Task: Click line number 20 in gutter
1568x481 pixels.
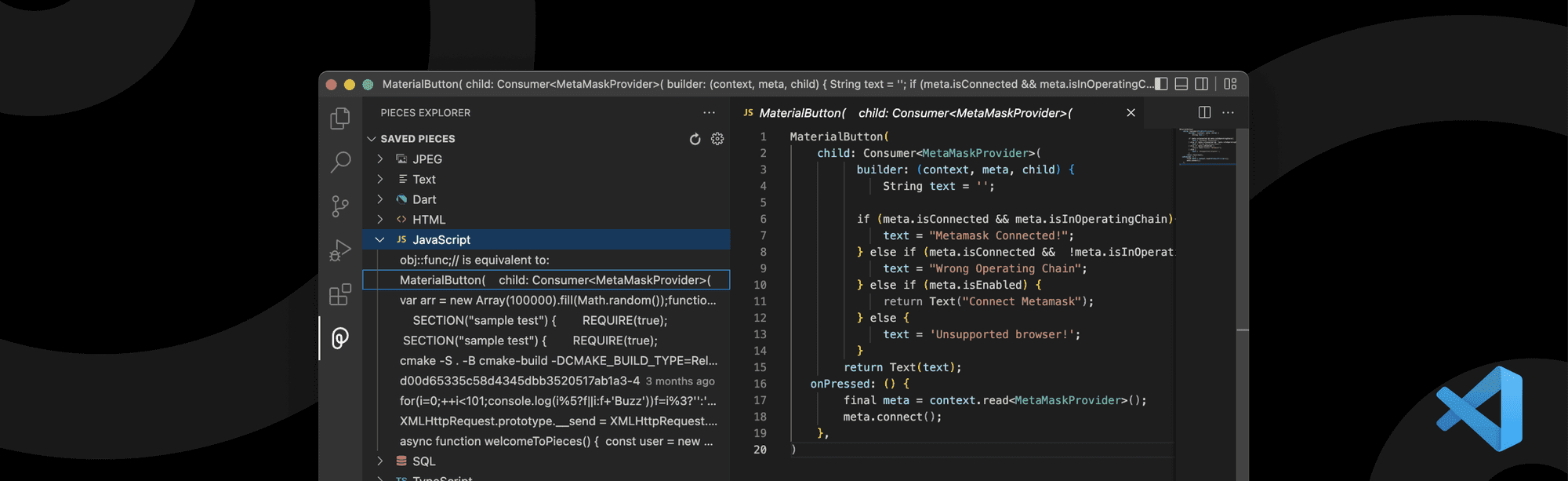Action: click(760, 450)
